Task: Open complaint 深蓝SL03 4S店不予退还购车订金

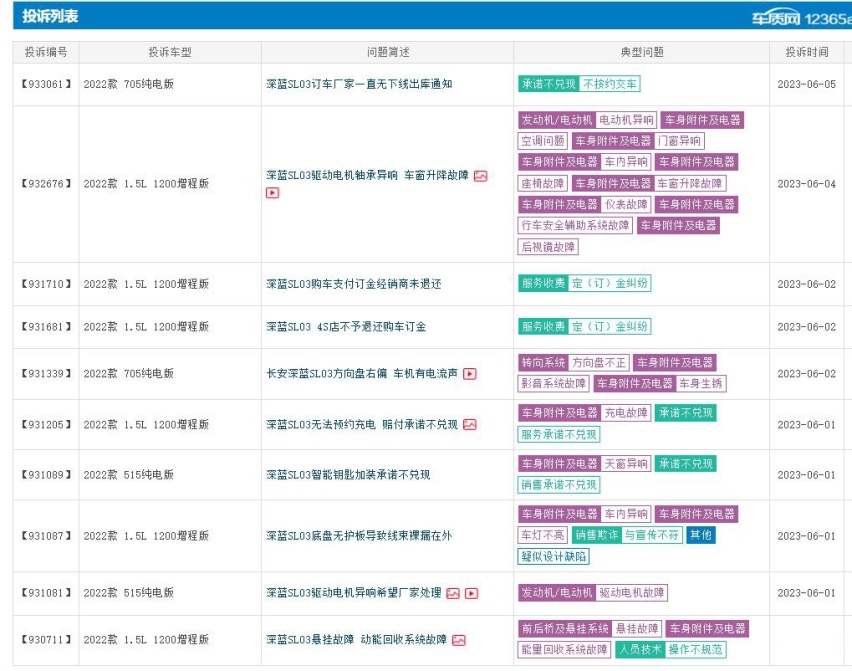Action: point(346,327)
